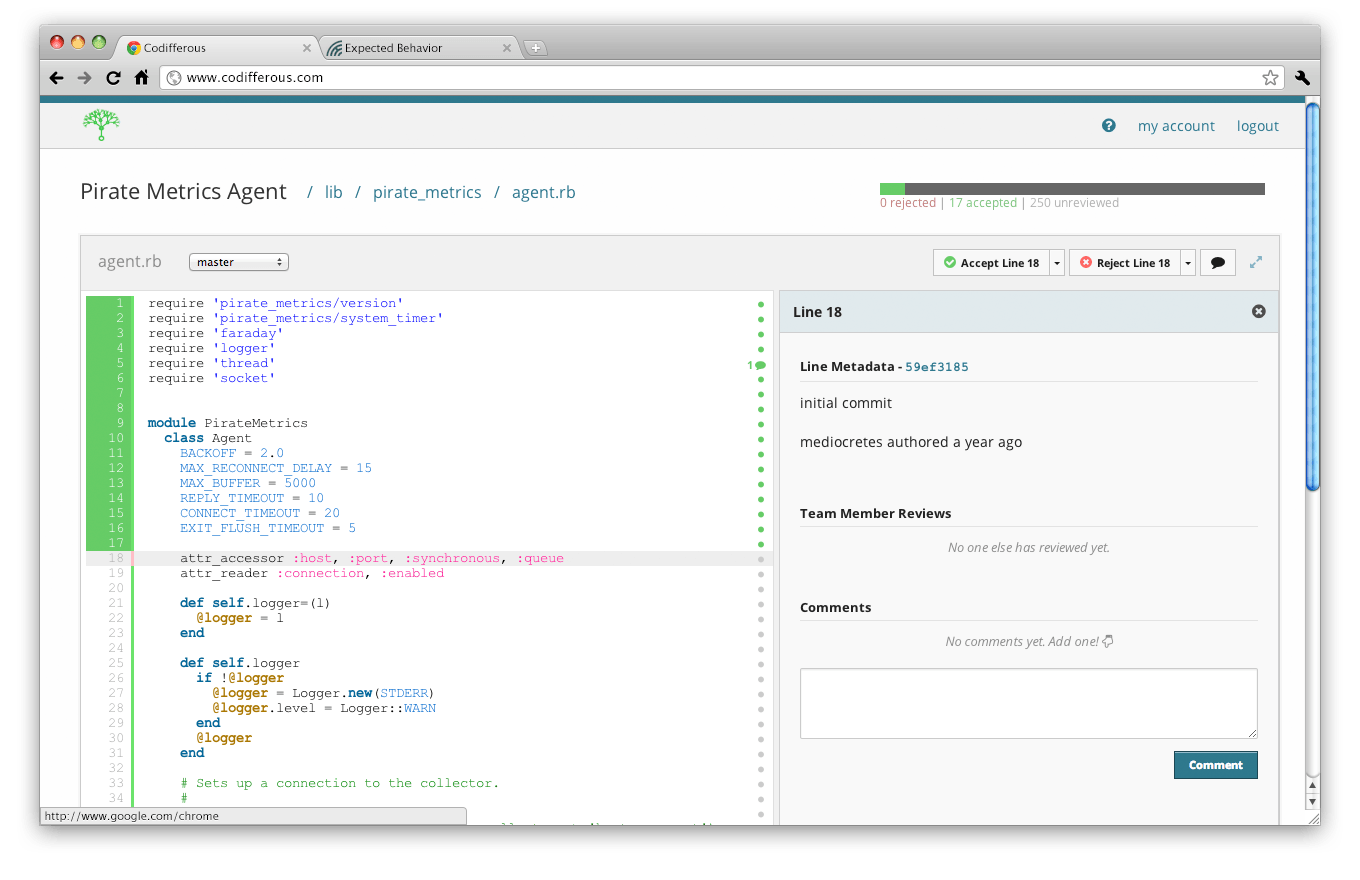
Task: Open the master branch dropdown
Action: tap(239, 262)
